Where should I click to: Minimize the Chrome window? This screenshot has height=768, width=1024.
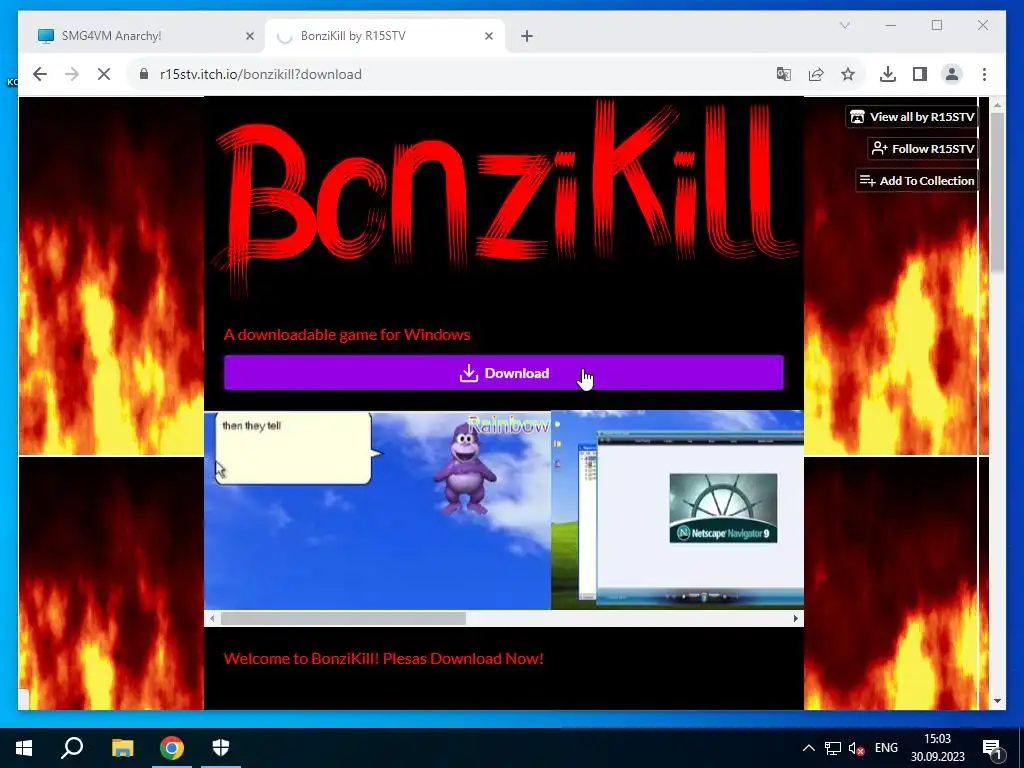coord(891,25)
